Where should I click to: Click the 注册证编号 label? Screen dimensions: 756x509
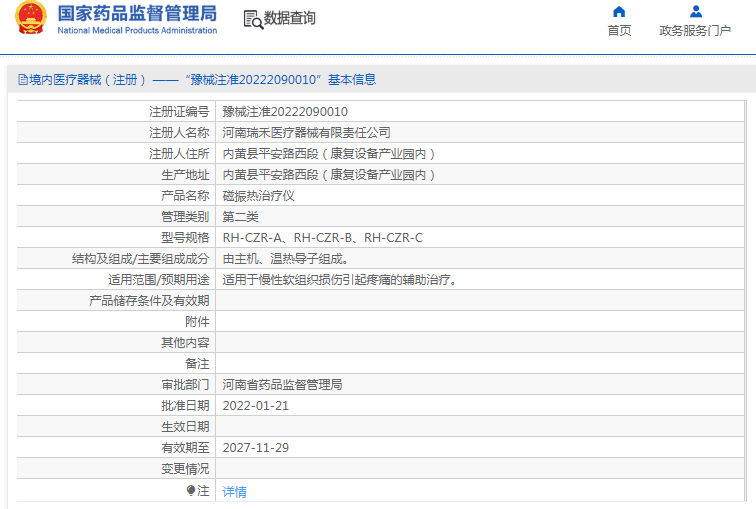(x=179, y=112)
